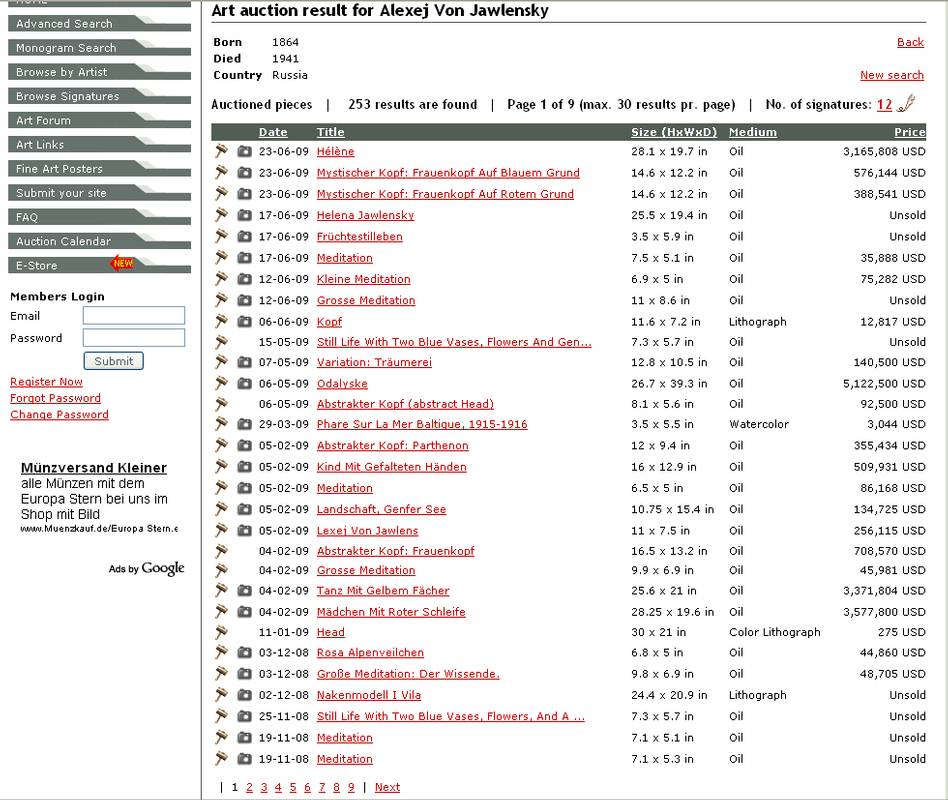The image size is (948, 800).
Task: Click the NEW badge next to E-Store
Action: click(122, 264)
